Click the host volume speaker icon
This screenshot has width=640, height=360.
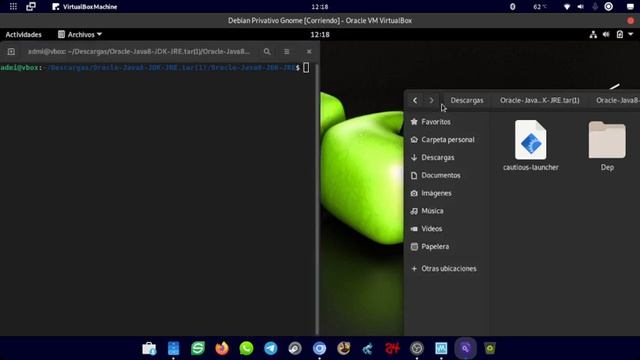click(580, 7)
